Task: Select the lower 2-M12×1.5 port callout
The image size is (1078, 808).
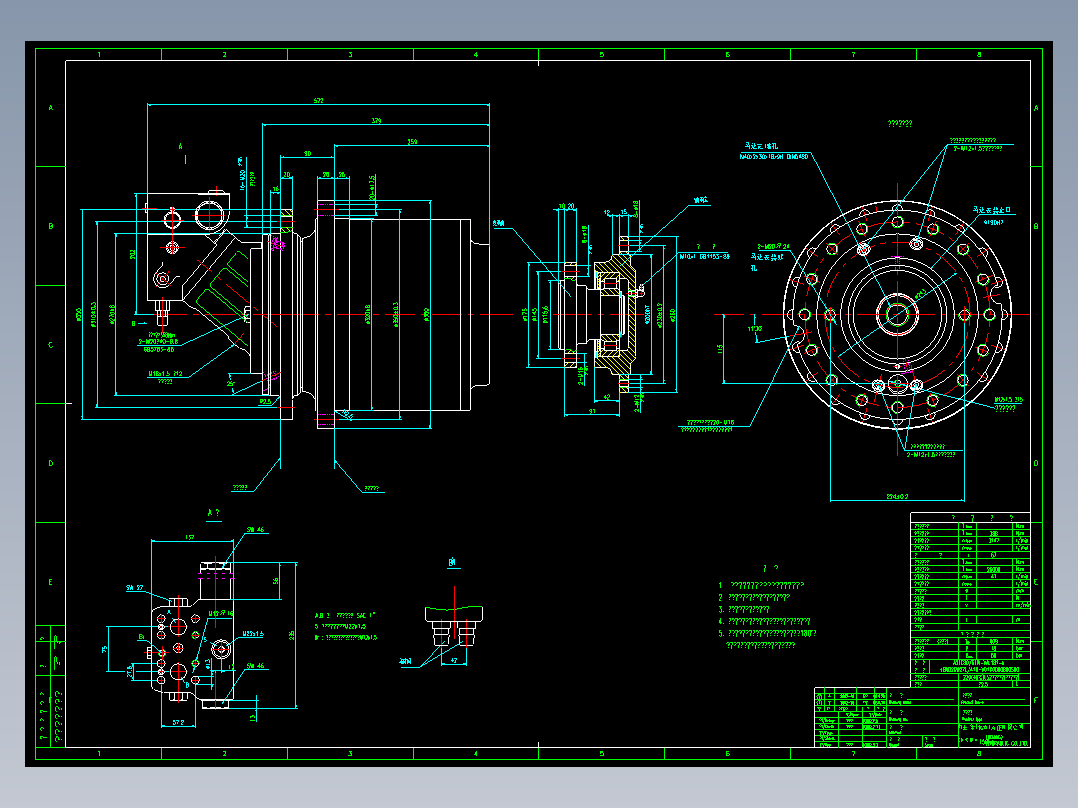Action: [x=931, y=455]
